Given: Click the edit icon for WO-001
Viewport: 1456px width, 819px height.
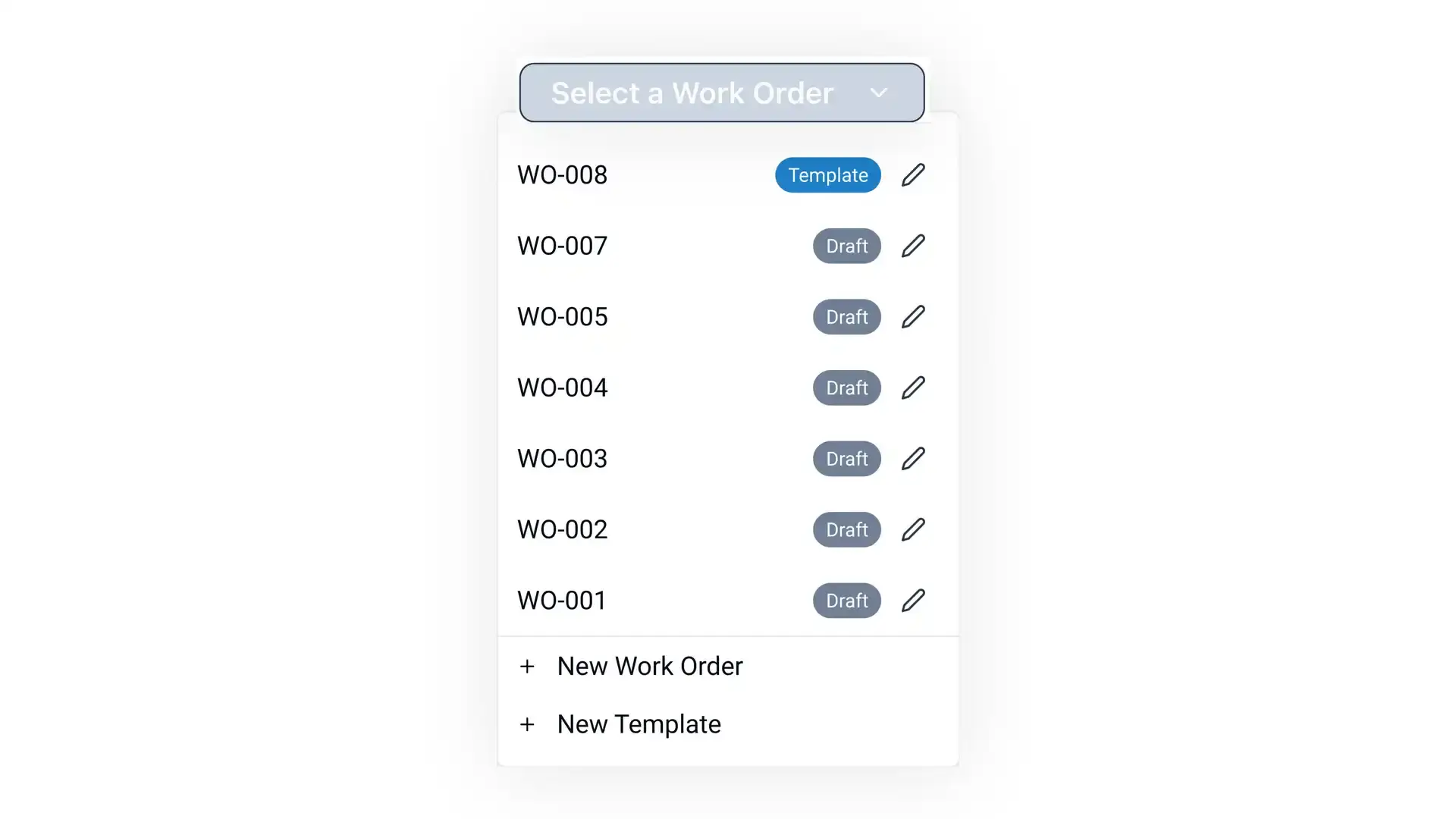Looking at the screenshot, I should pyautogui.click(x=912, y=600).
